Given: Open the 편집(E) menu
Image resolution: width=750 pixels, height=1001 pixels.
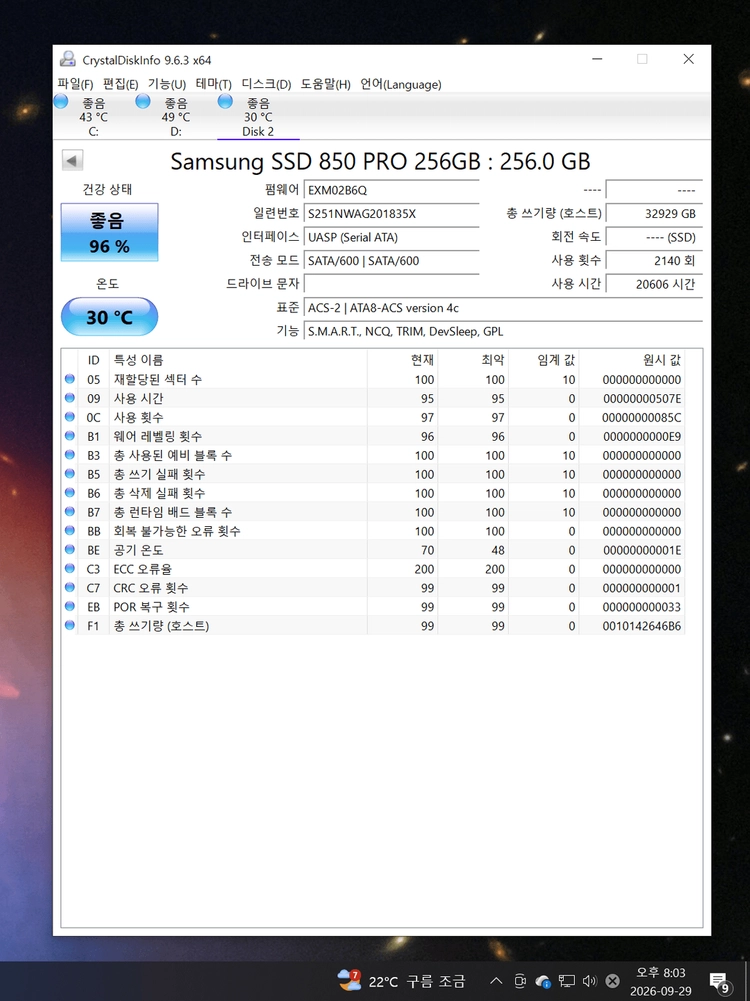Looking at the screenshot, I should [121, 84].
